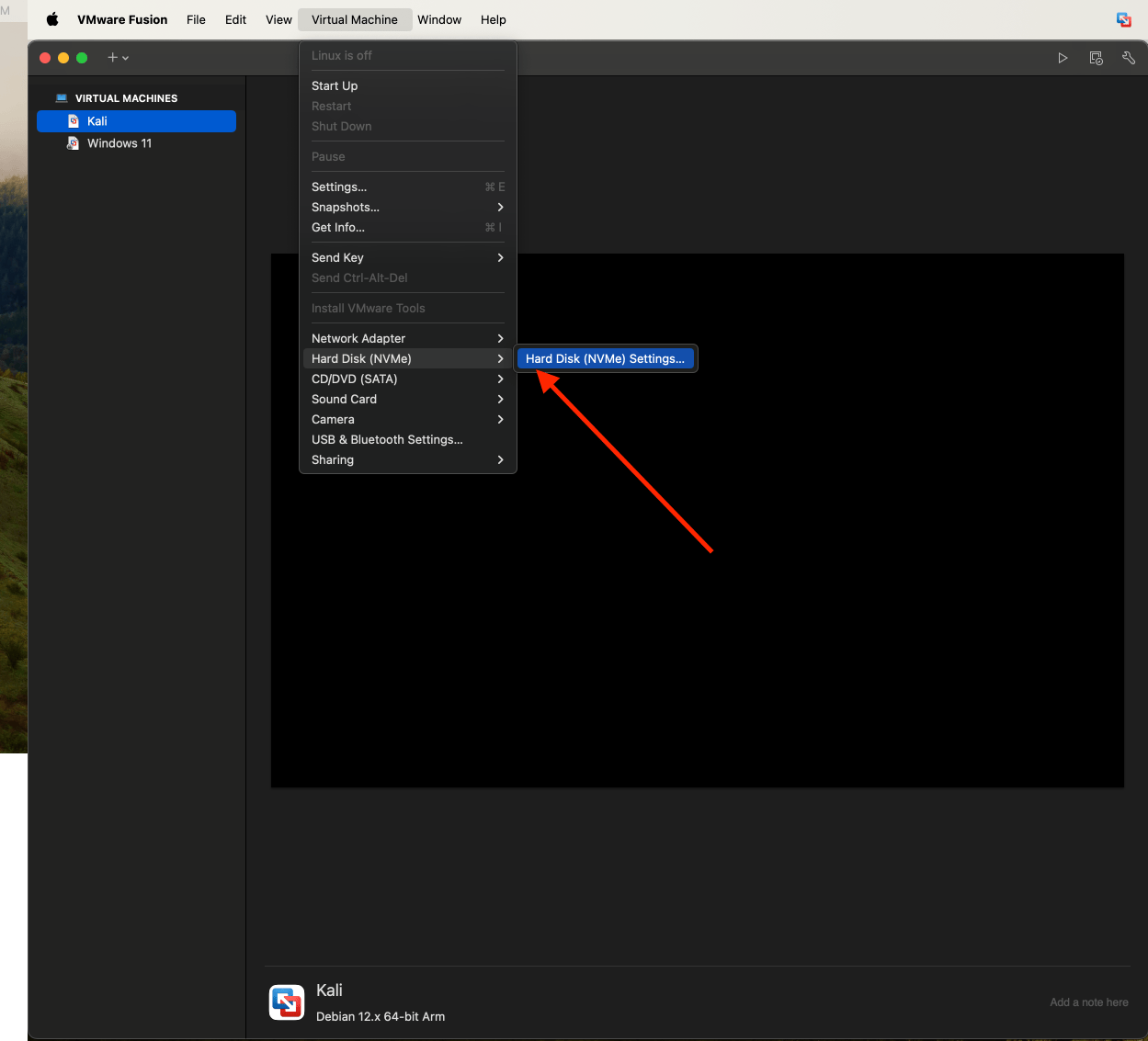Image resolution: width=1148 pixels, height=1041 pixels.
Task: Close the Virtual Machine menu in the menu bar
Action: pyautogui.click(x=355, y=19)
